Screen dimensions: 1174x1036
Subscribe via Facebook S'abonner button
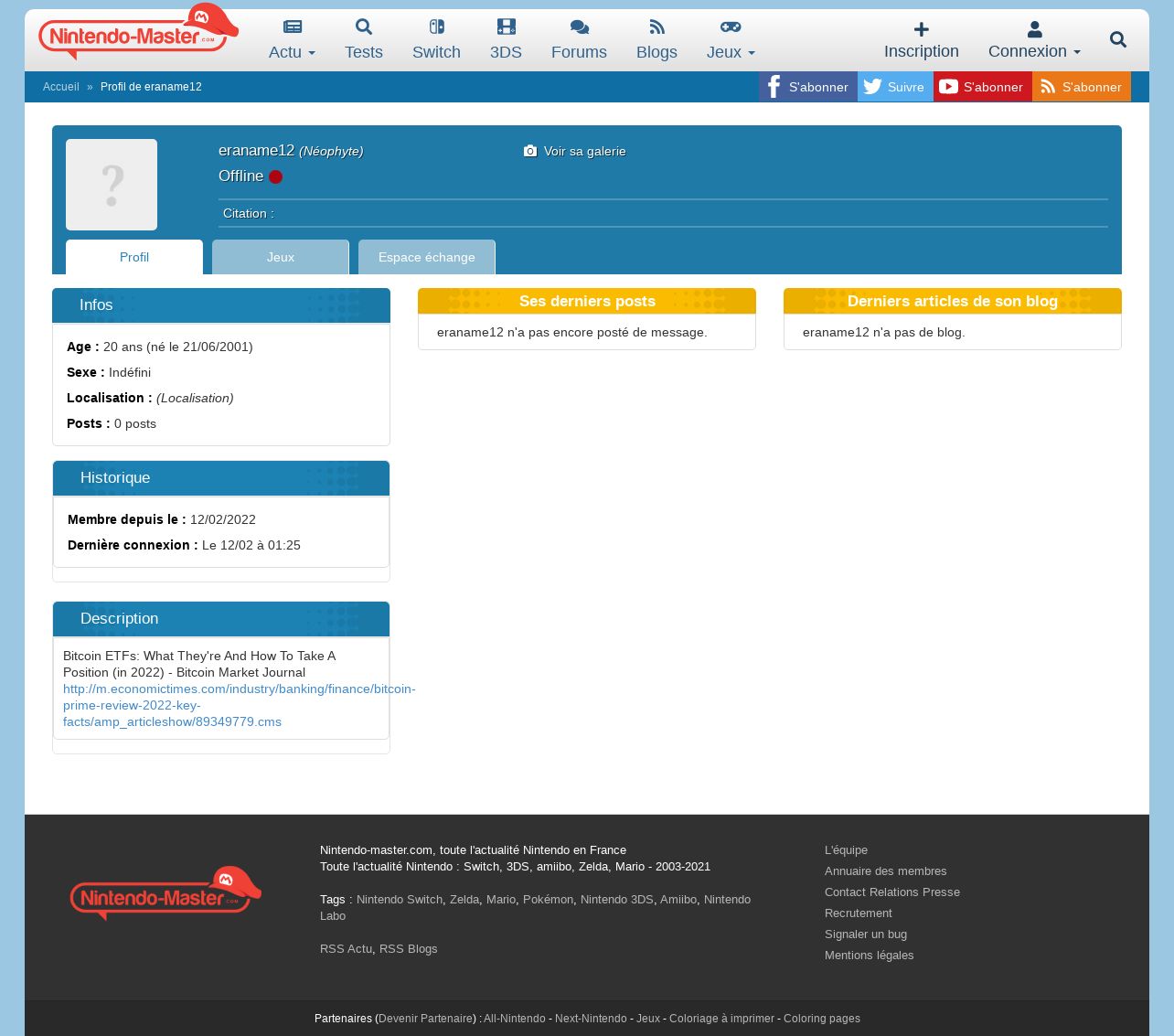808,87
